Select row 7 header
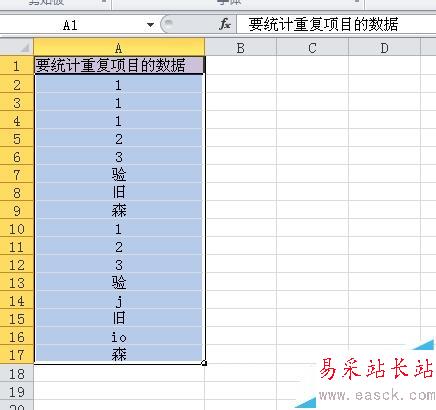This screenshot has height=410, width=436. (x=17, y=174)
